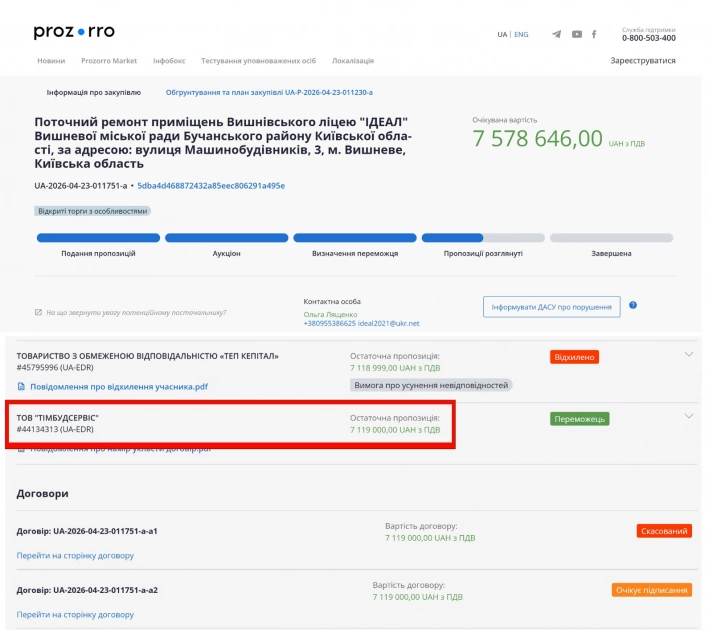Click the contact email ideal2021@ukr.net
The width and height of the screenshot is (713, 630).
pyautogui.click(x=388, y=323)
